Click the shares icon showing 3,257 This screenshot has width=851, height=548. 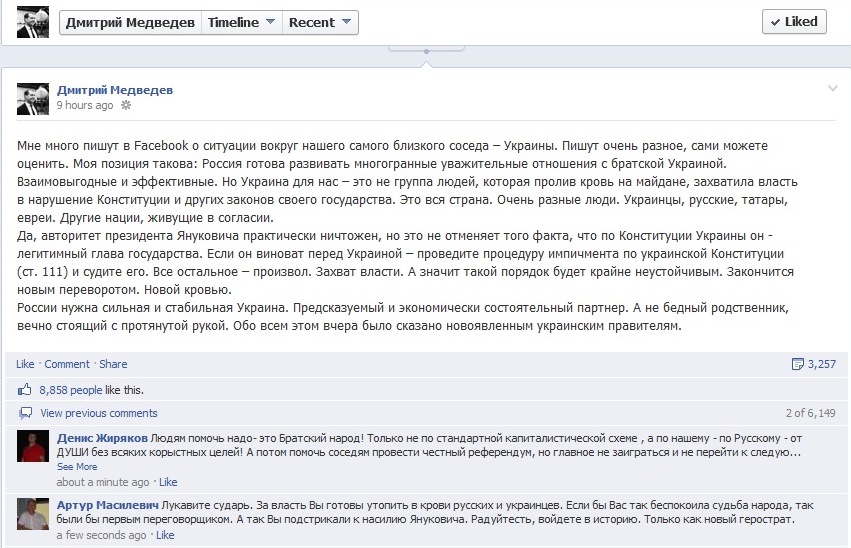797,364
